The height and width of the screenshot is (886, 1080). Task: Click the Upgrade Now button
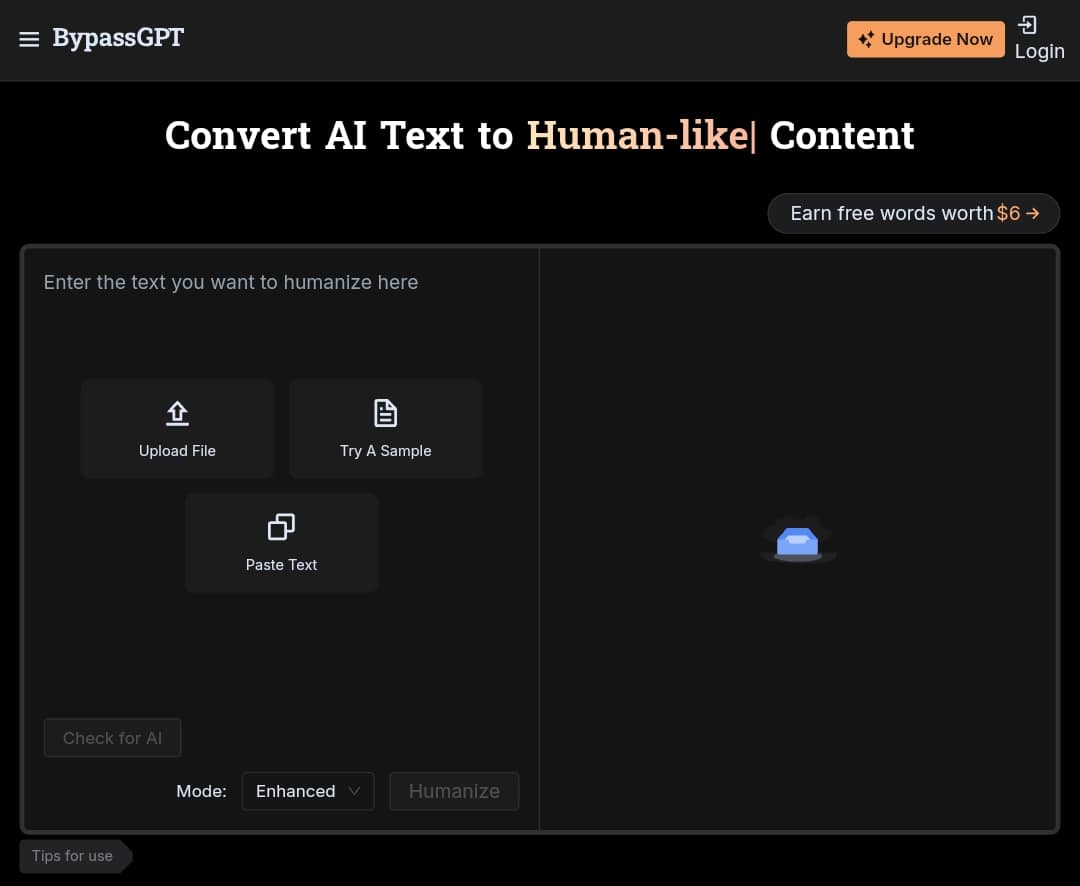click(x=926, y=39)
